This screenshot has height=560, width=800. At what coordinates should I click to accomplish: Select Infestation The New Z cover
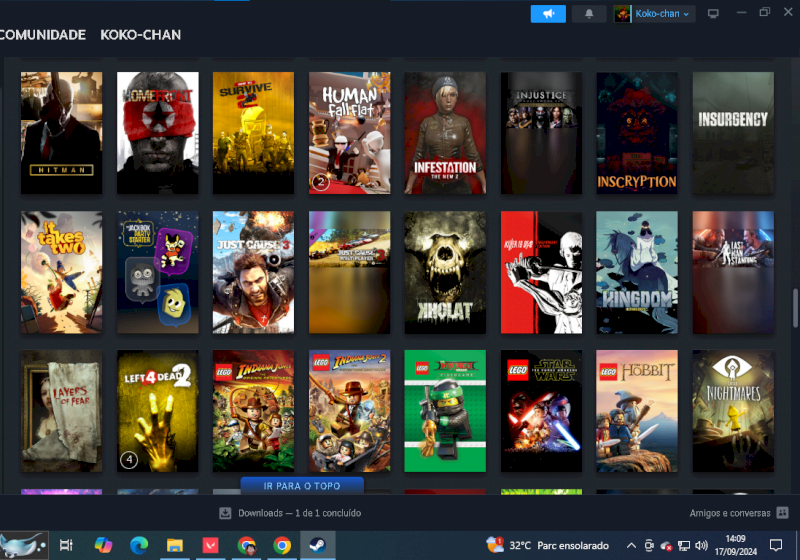[445, 133]
